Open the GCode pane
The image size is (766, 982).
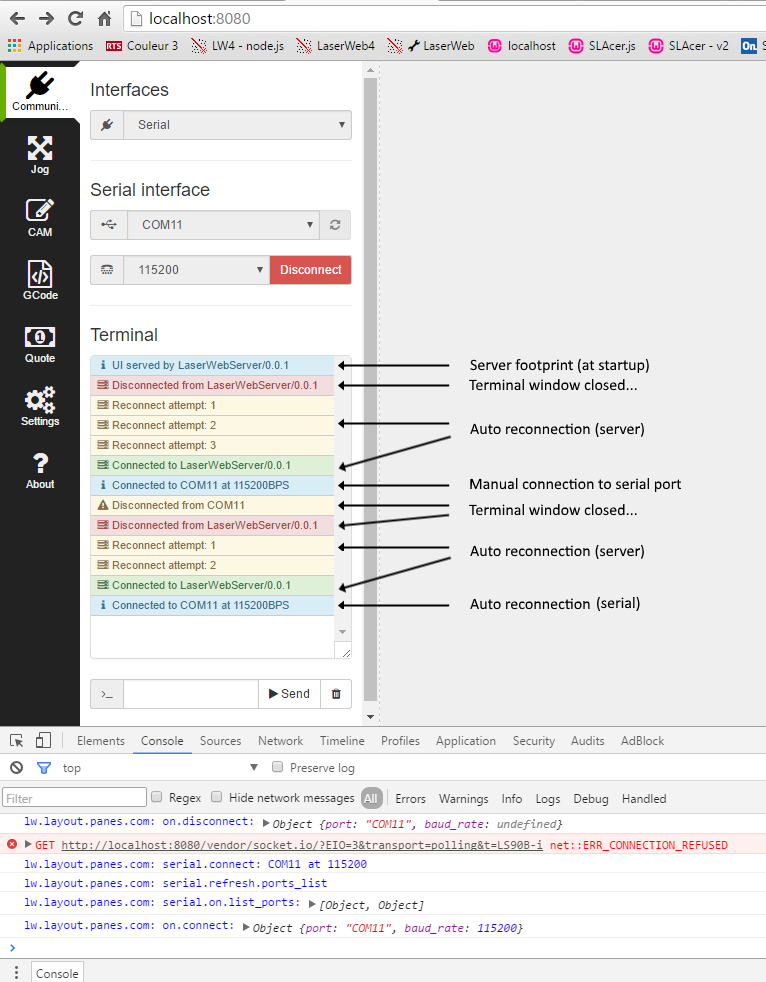(40, 281)
